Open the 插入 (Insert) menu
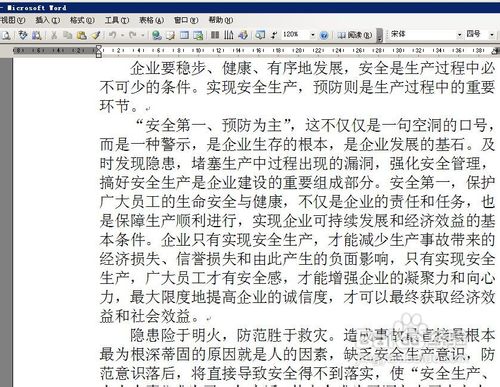 (x=48, y=20)
